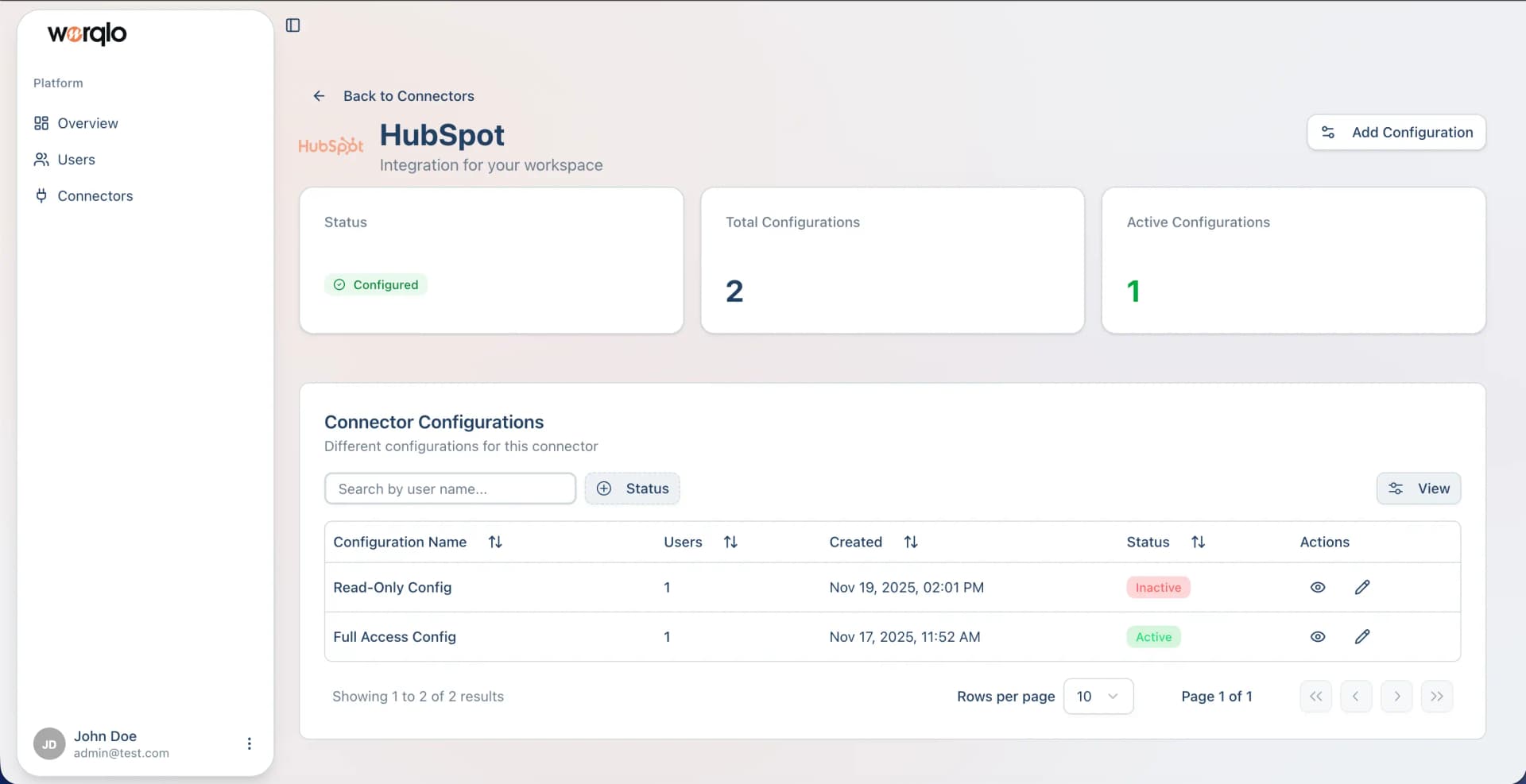Sort by Users column arrows

730,542
